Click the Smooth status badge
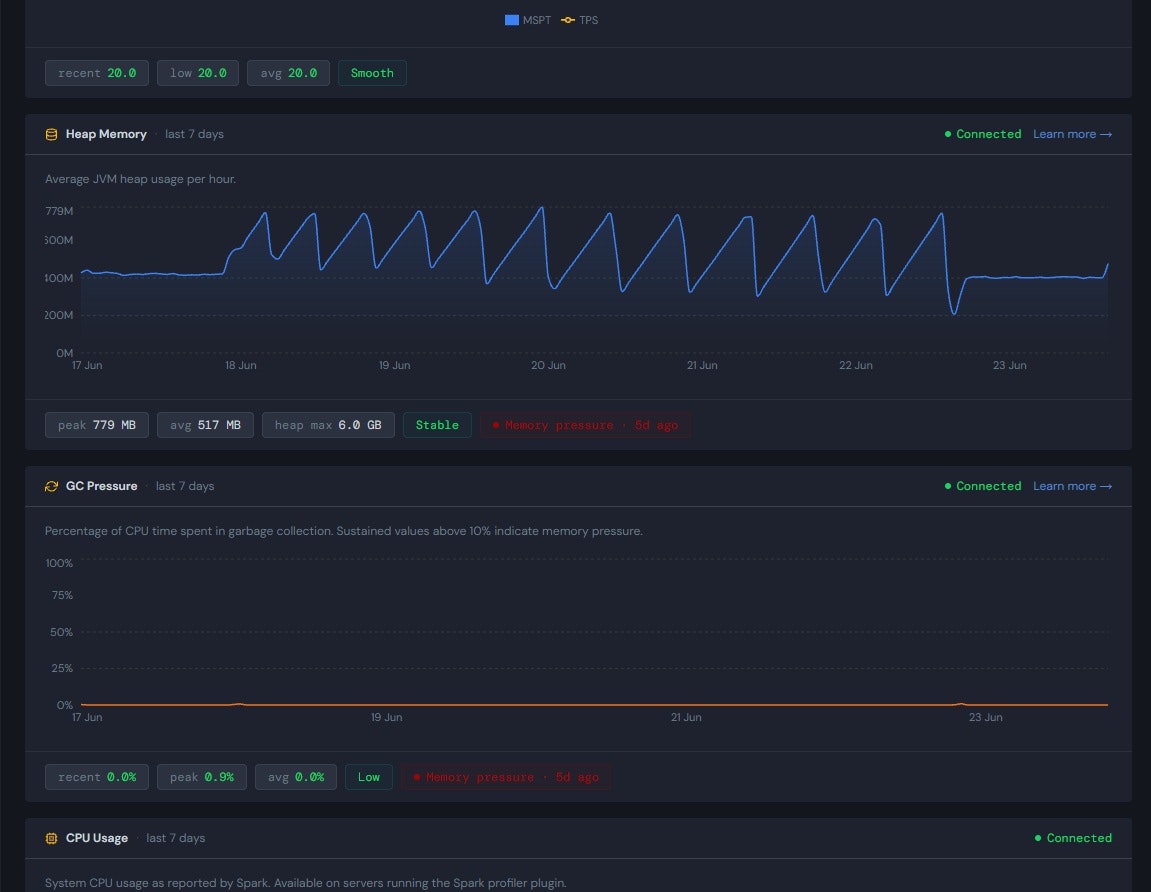1151x892 pixels. tap(372, 73)
